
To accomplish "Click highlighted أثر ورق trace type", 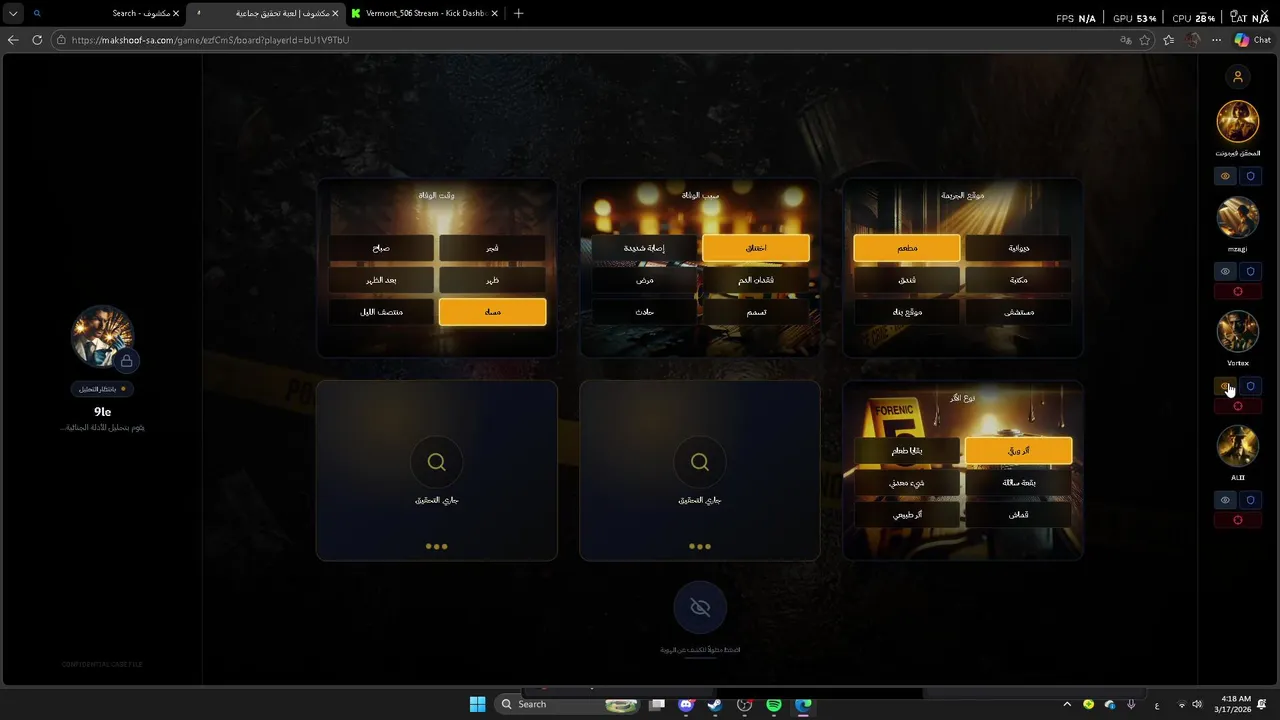I will point(1018,451).
